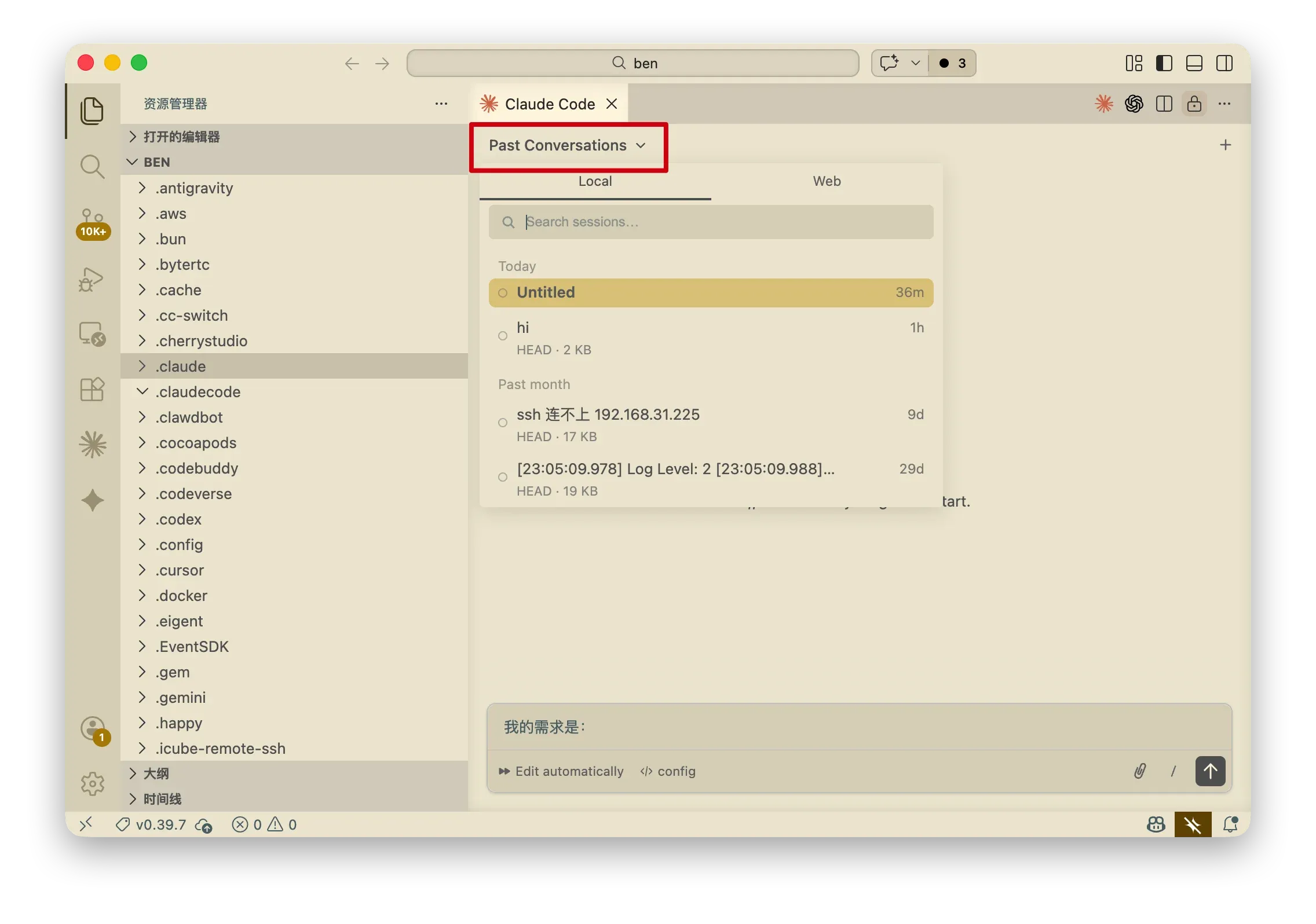1316x924 pixels.
Task: Open the Copilot status icon
Action: pos(1156,824)
